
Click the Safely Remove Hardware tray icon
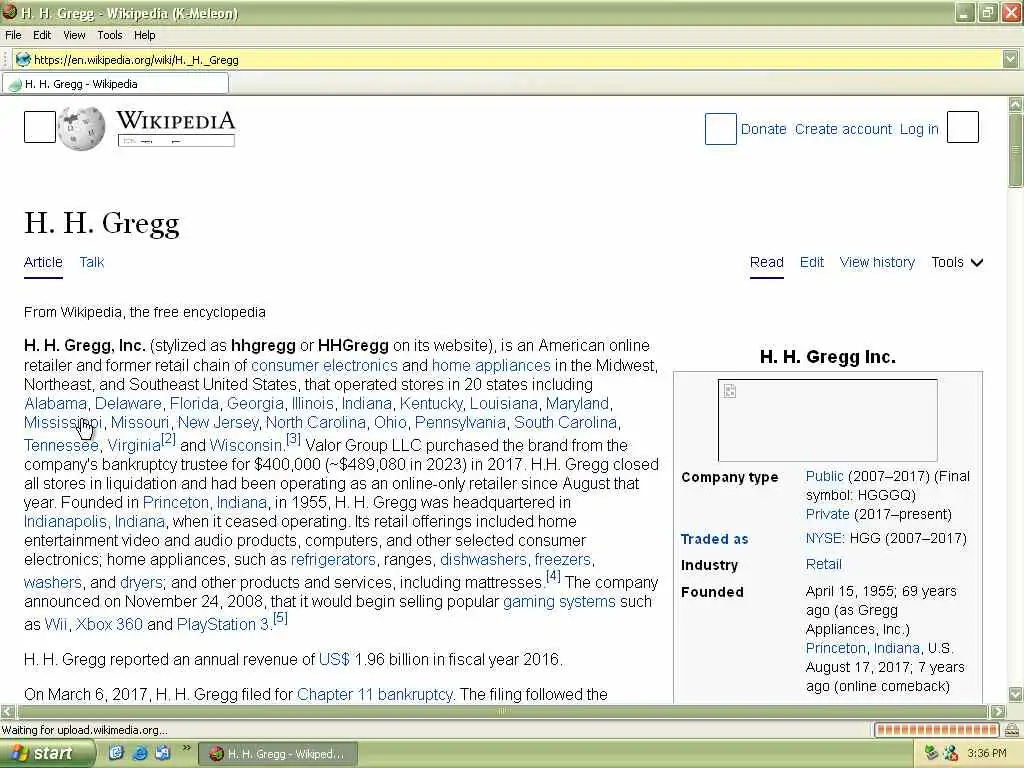tap(931, 753)
